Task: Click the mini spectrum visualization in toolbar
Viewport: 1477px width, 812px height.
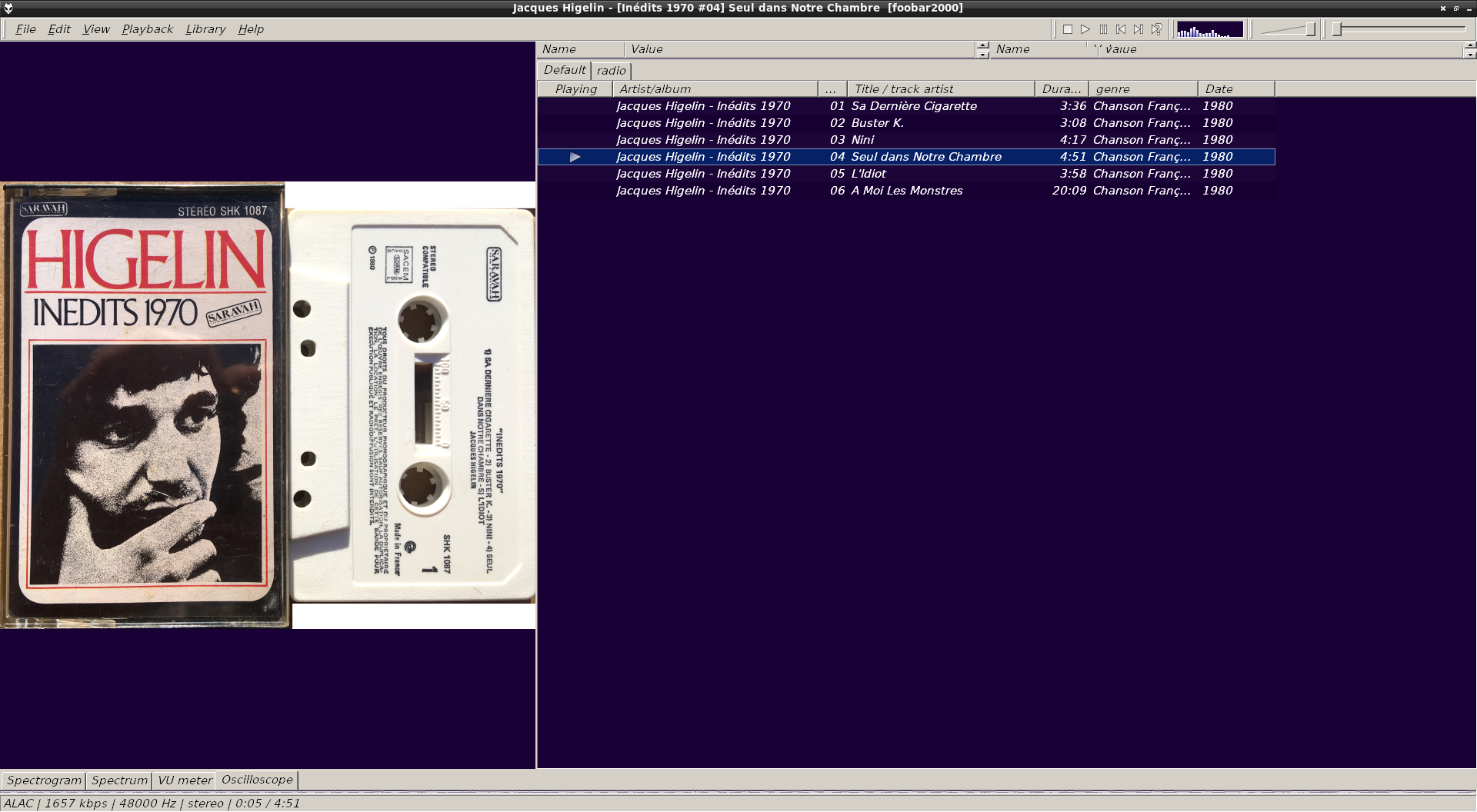Action: click(1209, 29)
